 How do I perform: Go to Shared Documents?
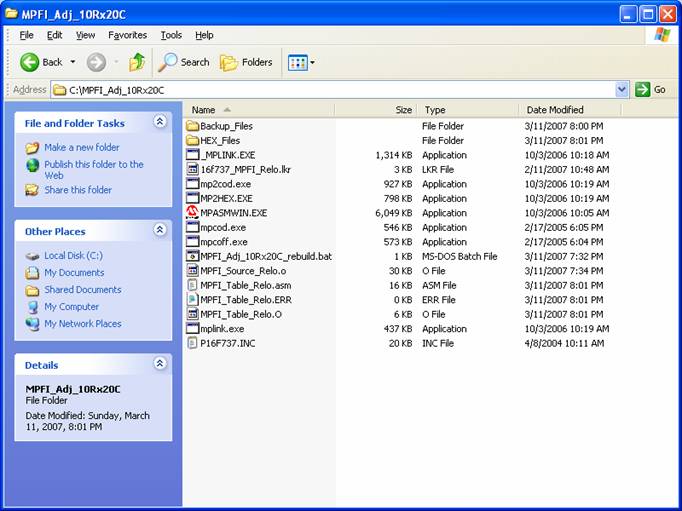coord(83,290)
